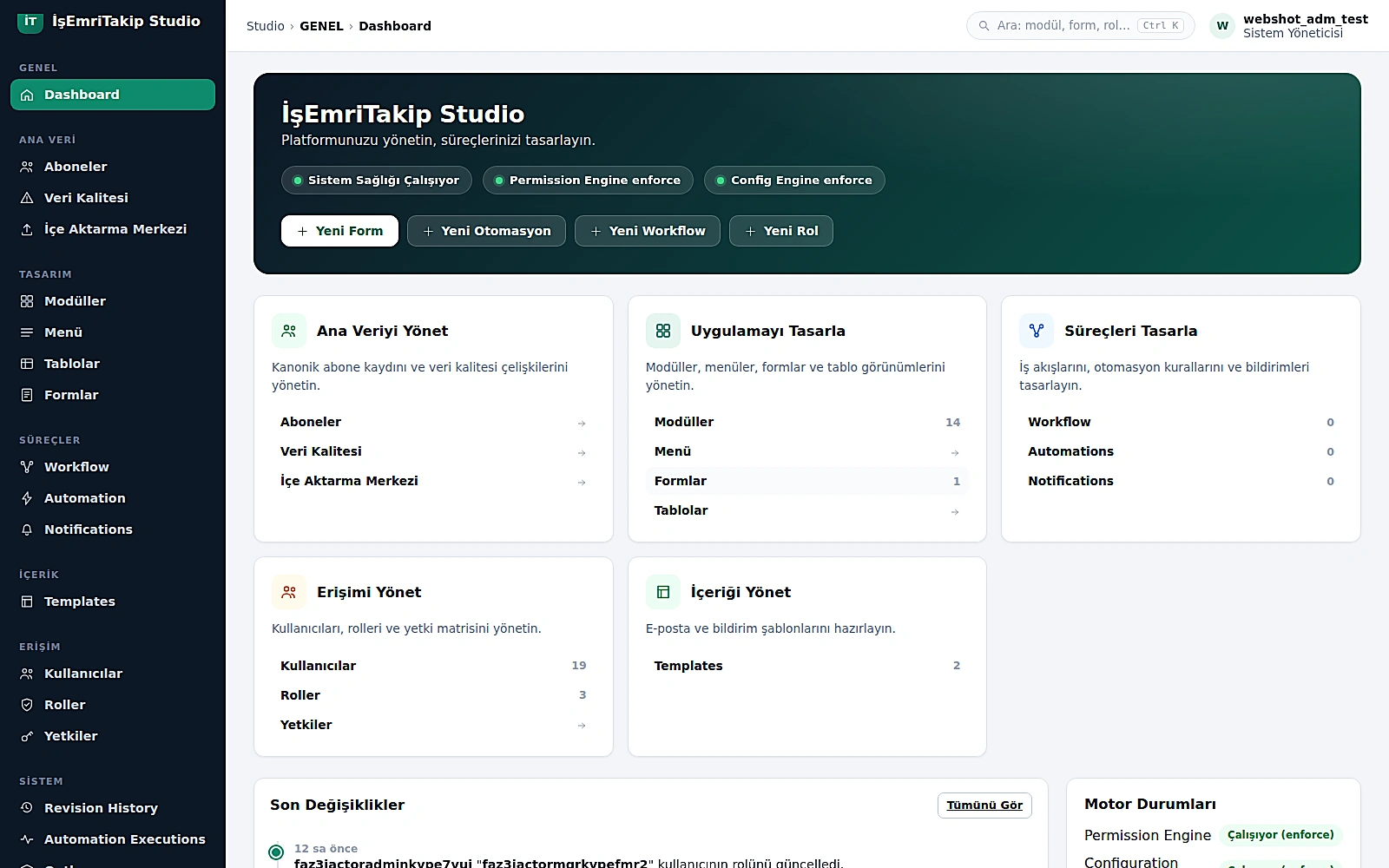Open Dashboard in the sidebar menu
The image size is (1389, 868).
tap(113, 95)
